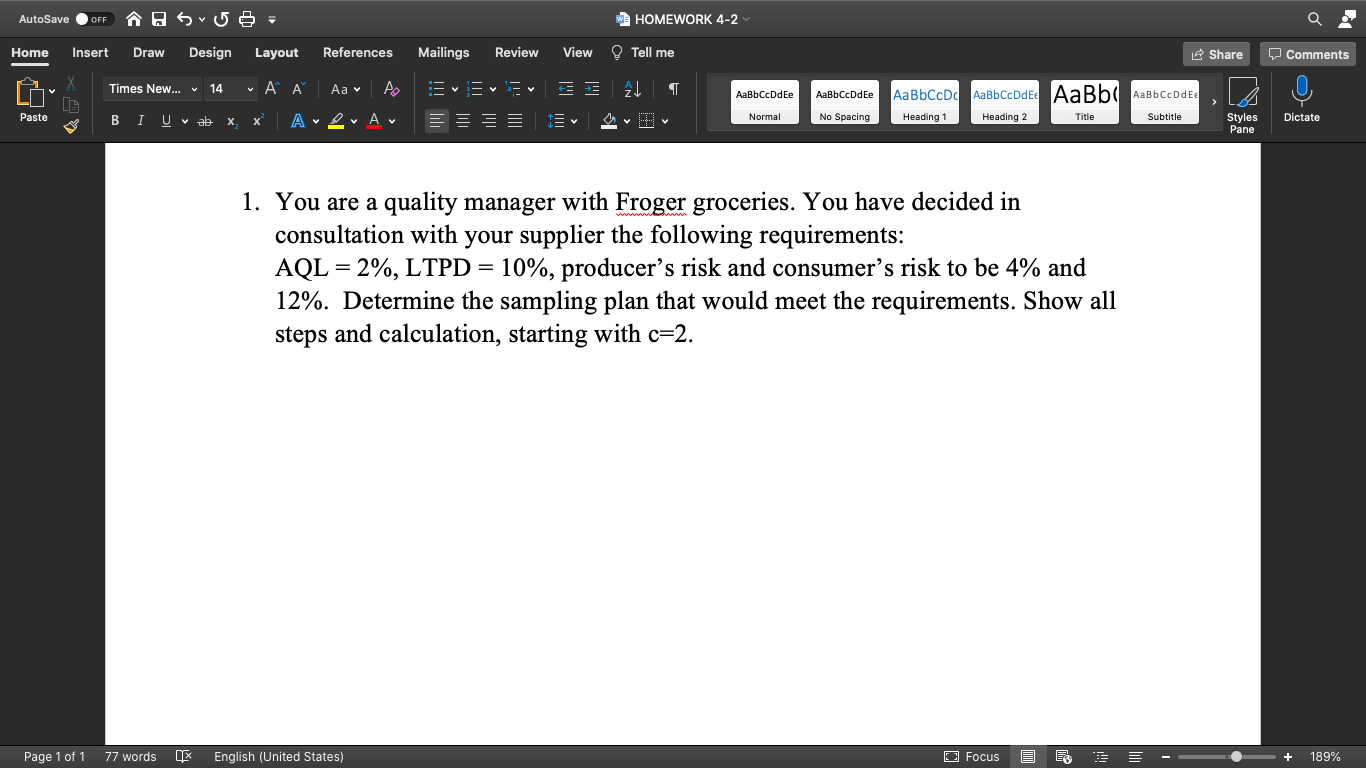
Task: Apply Text Effects with the blue A icon
Action: point(297,121)
